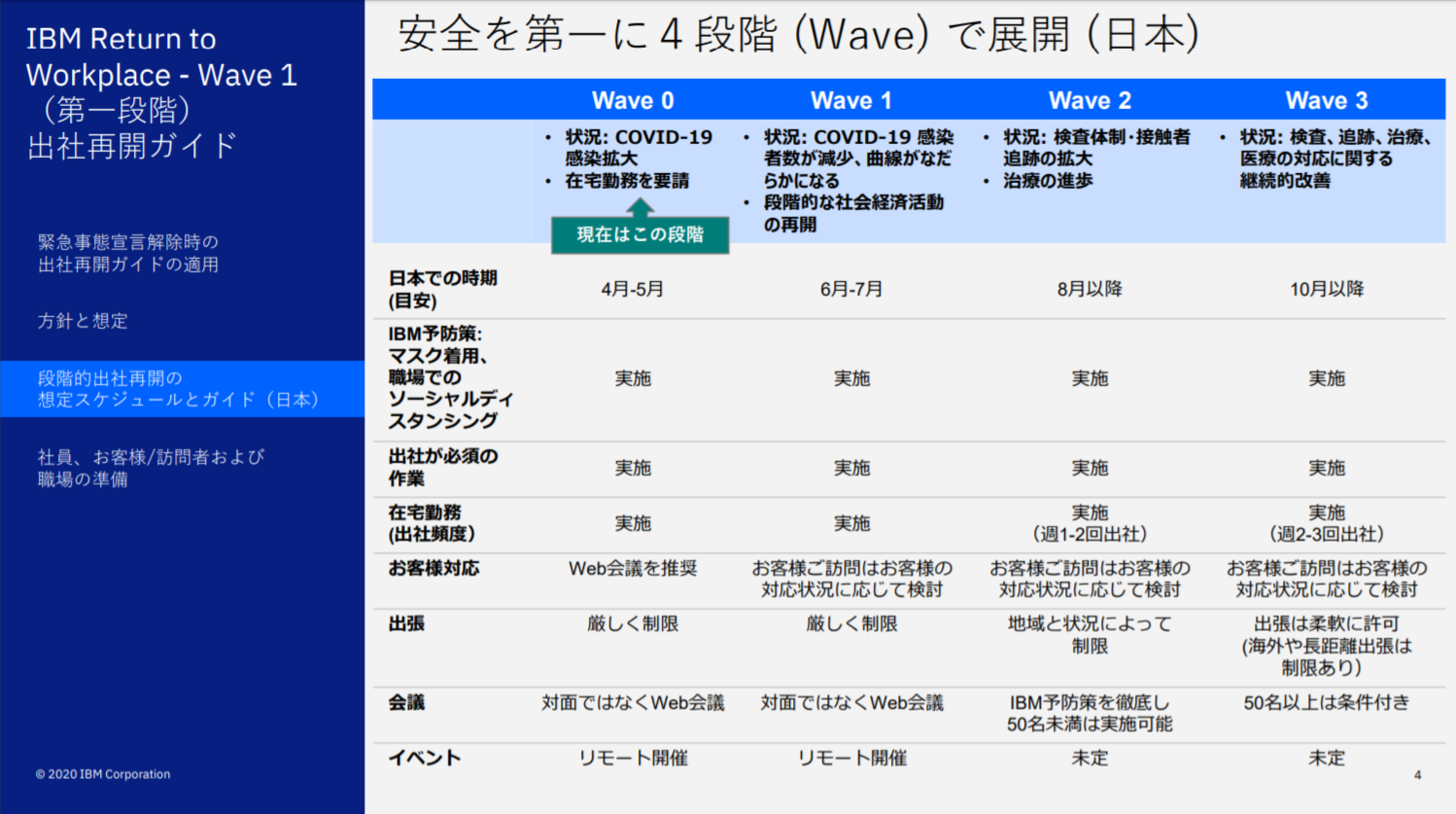Select リモート開催 in the イベント row

pyautogui.click(x=632, y=758)
